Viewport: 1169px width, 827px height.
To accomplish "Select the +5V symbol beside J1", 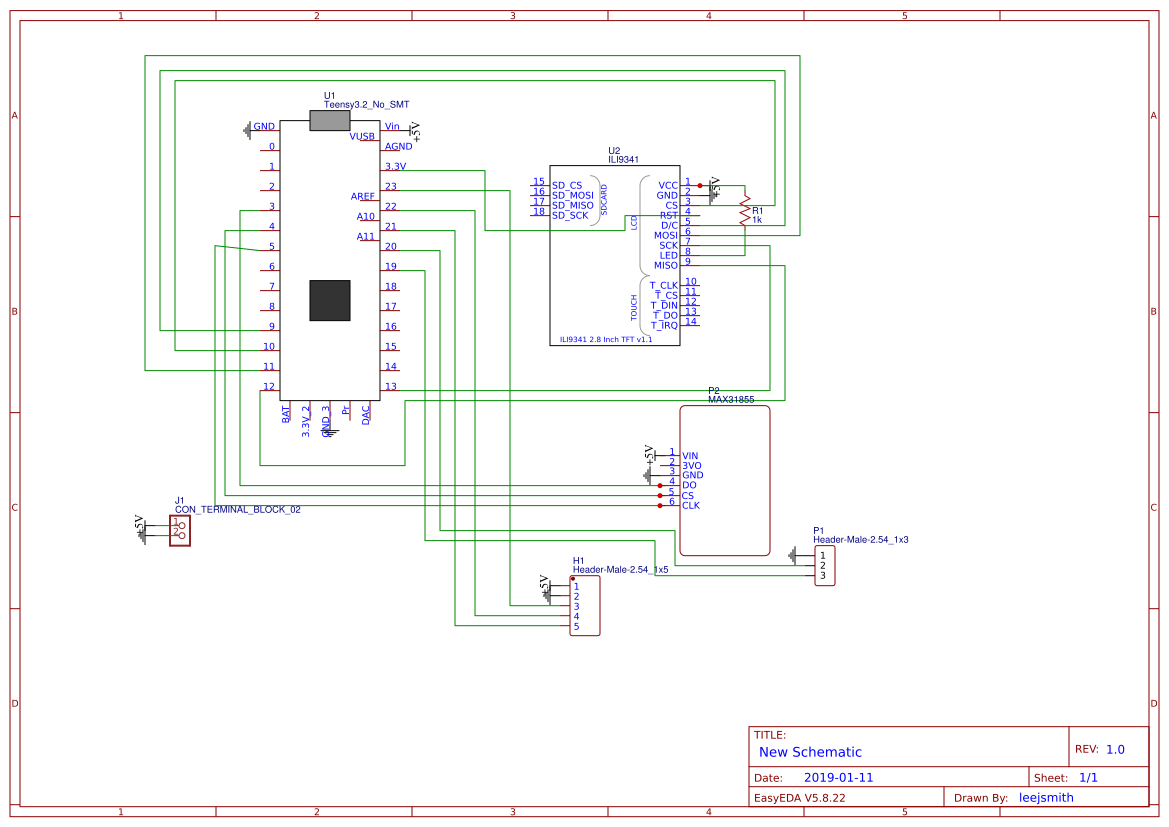I will pyautogui.click(x=143, y=522).
